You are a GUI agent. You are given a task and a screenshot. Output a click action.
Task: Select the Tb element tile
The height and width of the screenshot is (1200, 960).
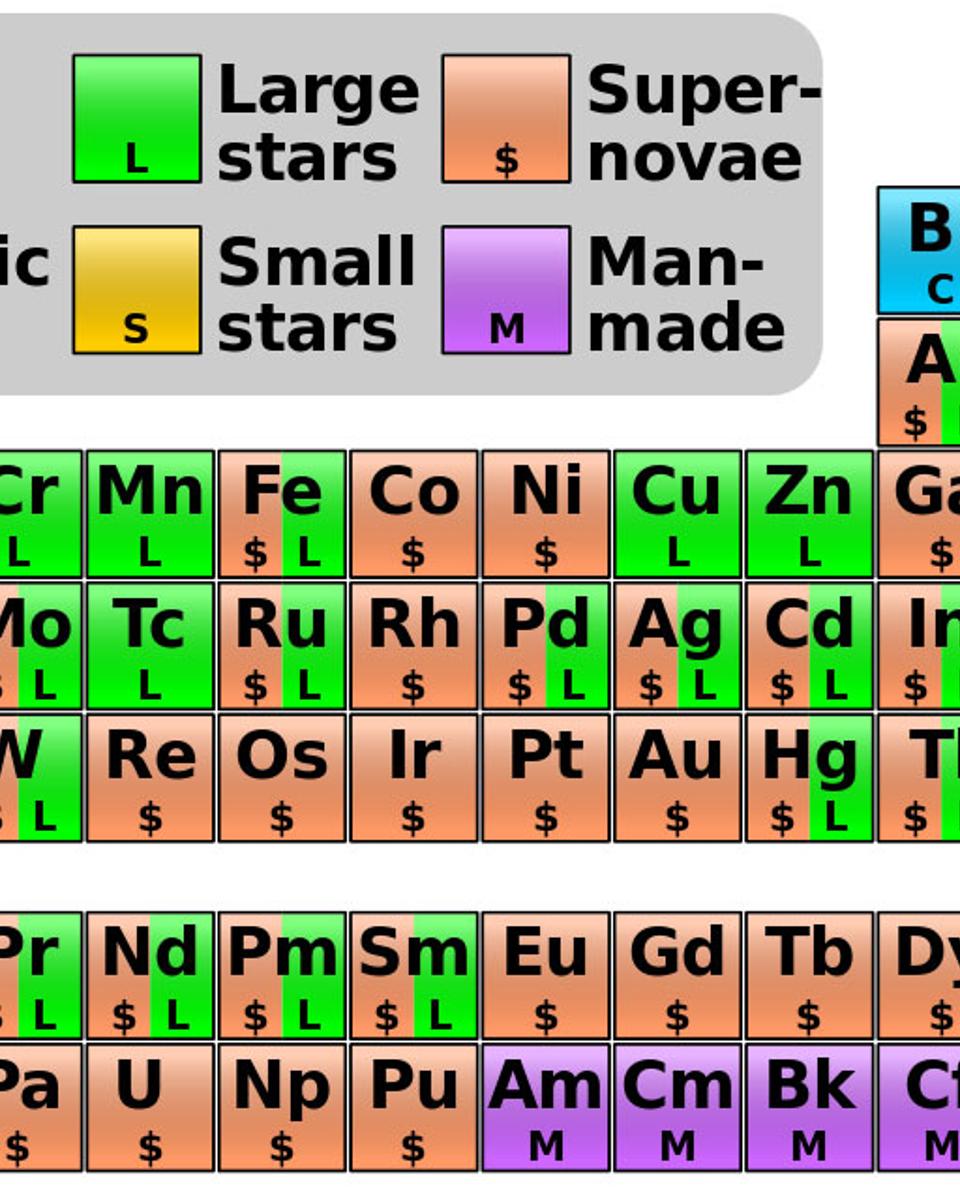[810, 976]
